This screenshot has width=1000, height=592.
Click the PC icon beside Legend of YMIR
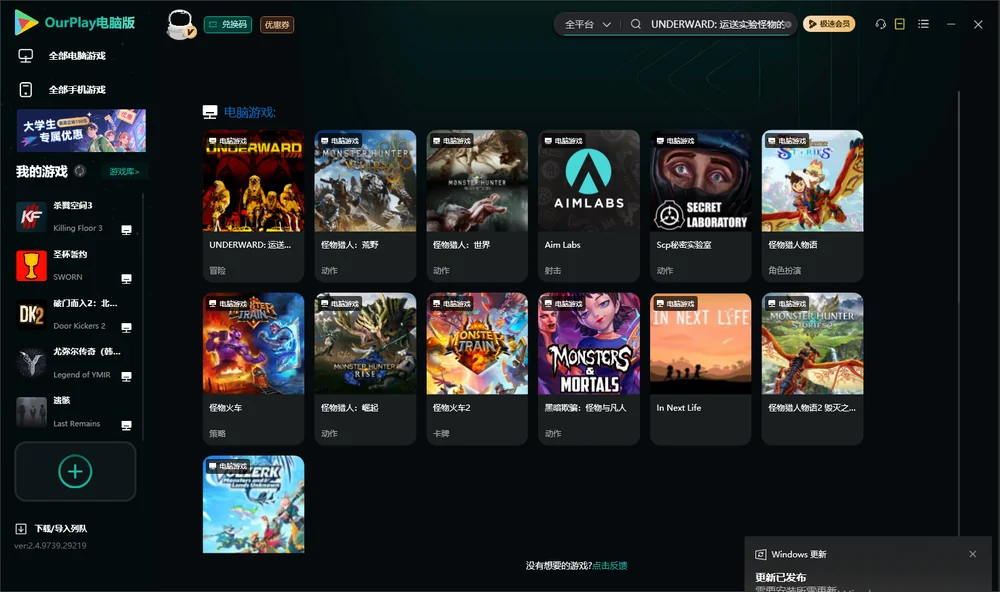[126, 376]
